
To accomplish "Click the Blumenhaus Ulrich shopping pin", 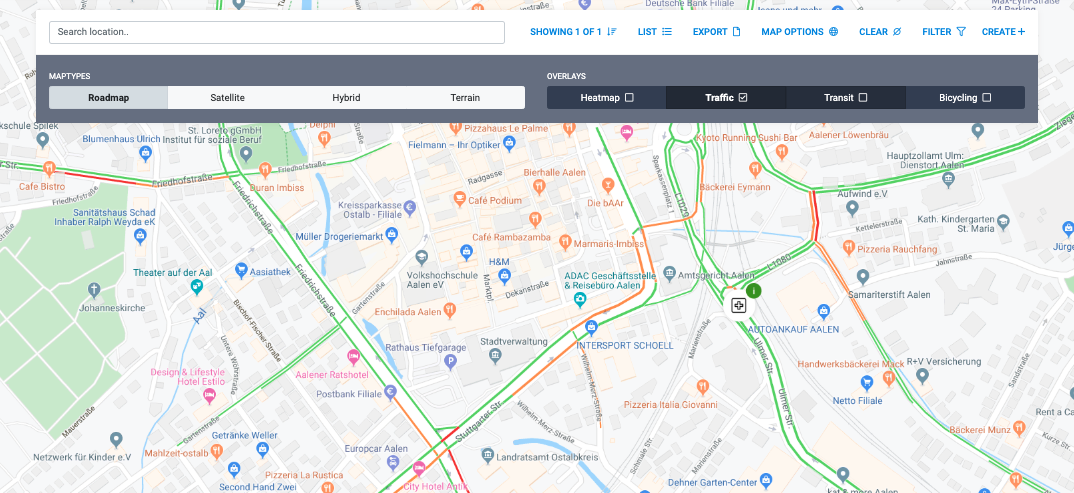I will tap(145, 154).
